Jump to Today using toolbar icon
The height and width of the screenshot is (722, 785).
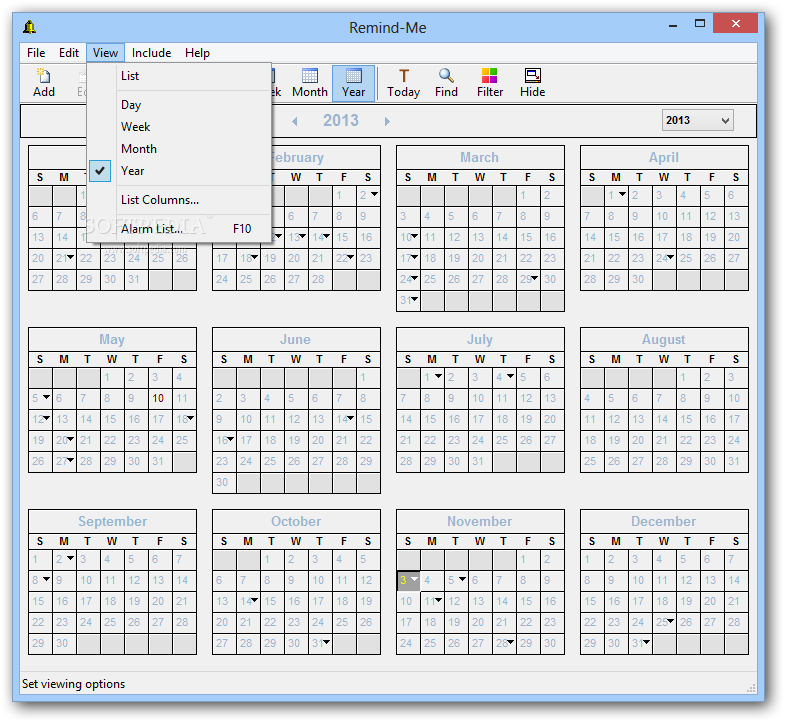[x=404, y=83]
